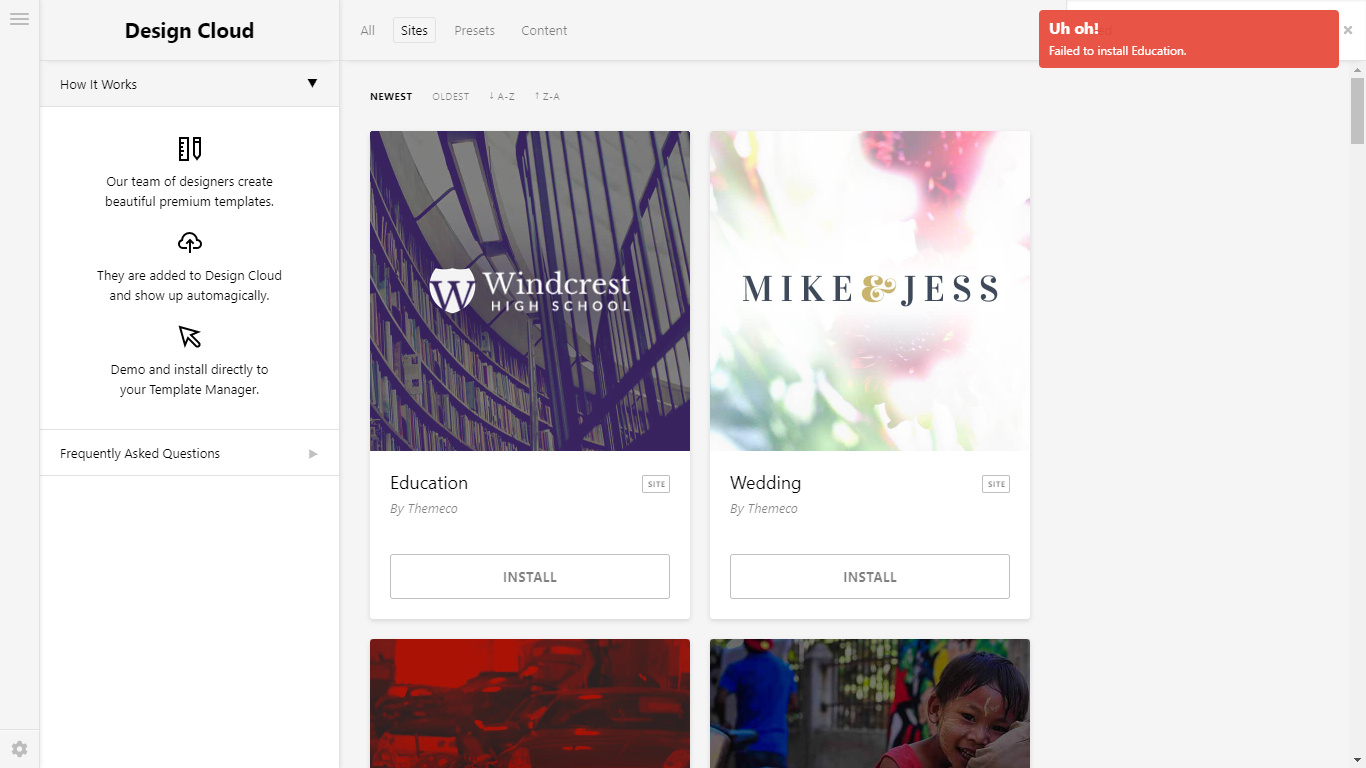Switch to the Presets tab
The image size is (1366, 768).
(x=475, y=31)
